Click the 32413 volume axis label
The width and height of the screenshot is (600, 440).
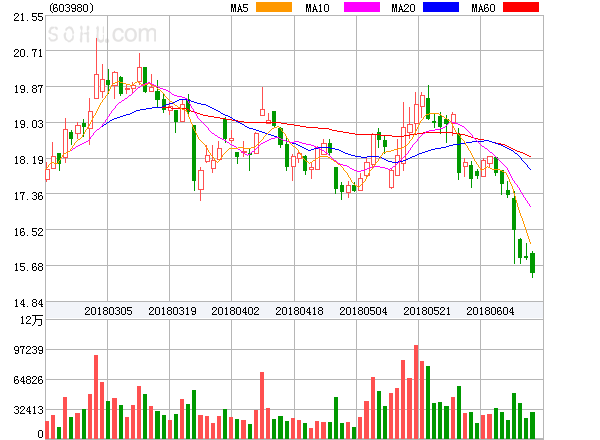(x=28, y=411)
